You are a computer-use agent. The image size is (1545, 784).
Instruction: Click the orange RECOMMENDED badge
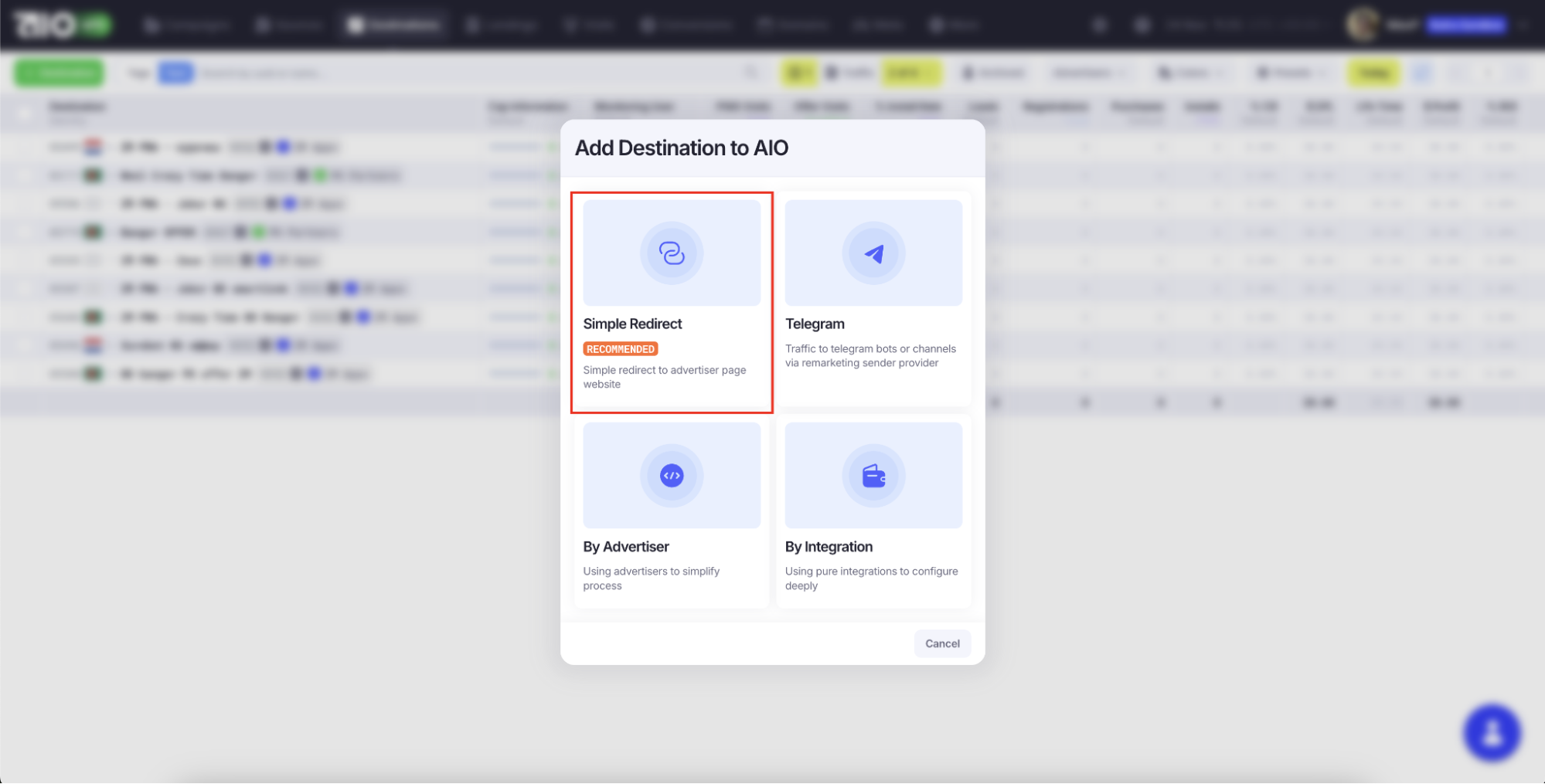620,349
